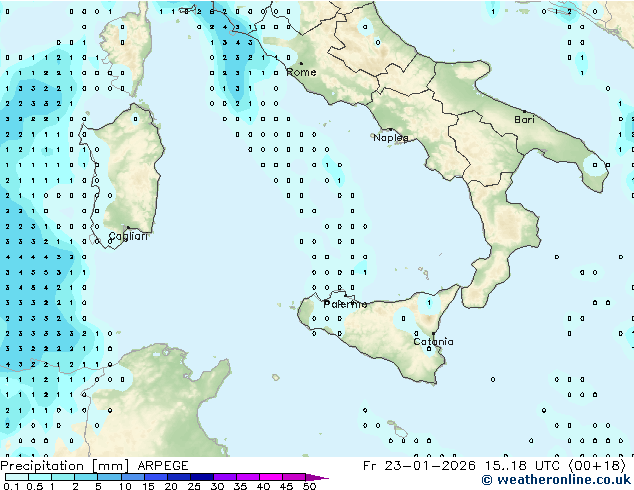
Task: Click the black city dot at Rome
Action: (x=301, y=63)
